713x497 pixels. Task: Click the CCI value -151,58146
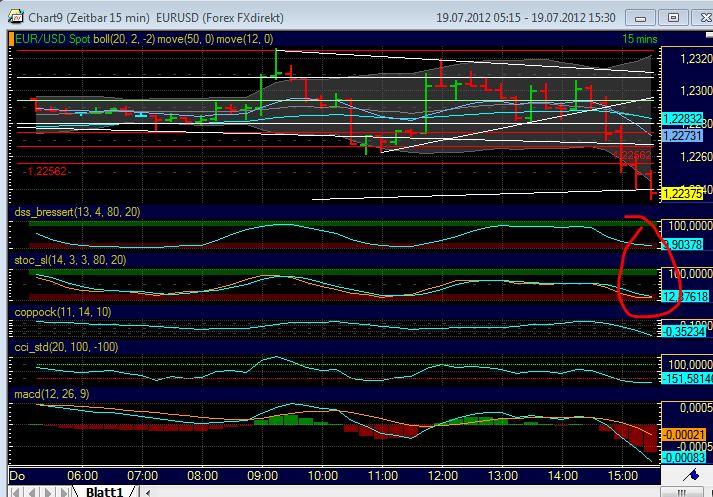click(x=687, y=378)
